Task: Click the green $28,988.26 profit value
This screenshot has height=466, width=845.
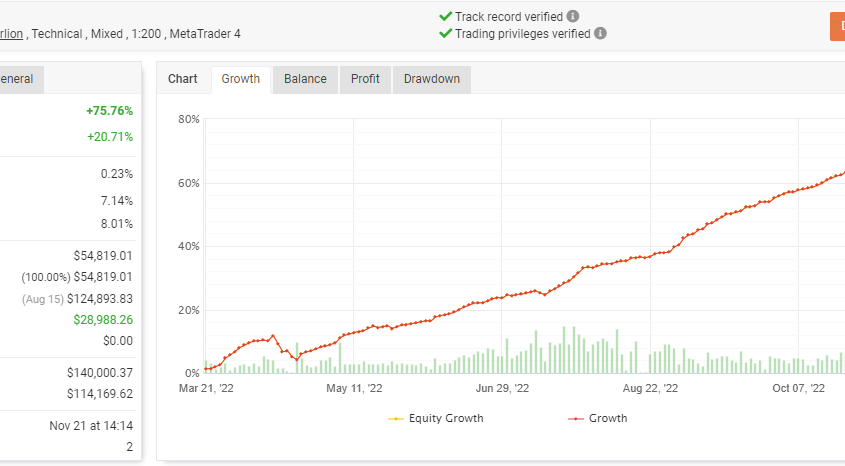Action: tap(103, 320)
